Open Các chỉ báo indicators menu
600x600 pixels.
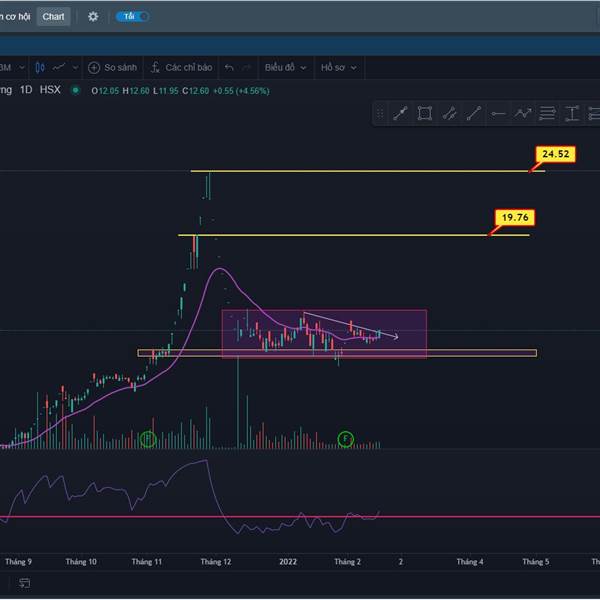coord(182,67)
